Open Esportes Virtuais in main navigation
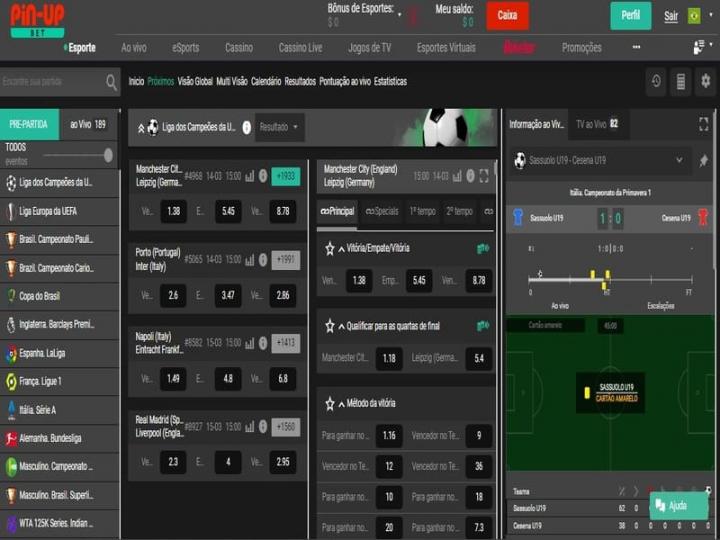Screen dimensions: 720x540 446,48
